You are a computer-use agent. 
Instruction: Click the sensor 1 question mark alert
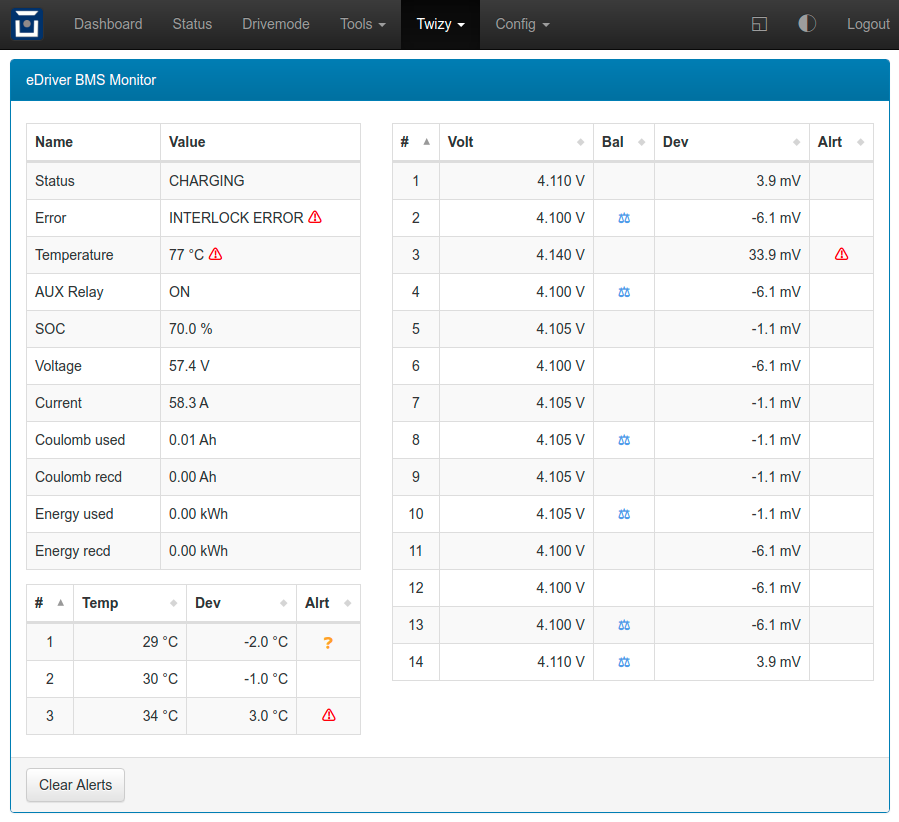point(328,643)
